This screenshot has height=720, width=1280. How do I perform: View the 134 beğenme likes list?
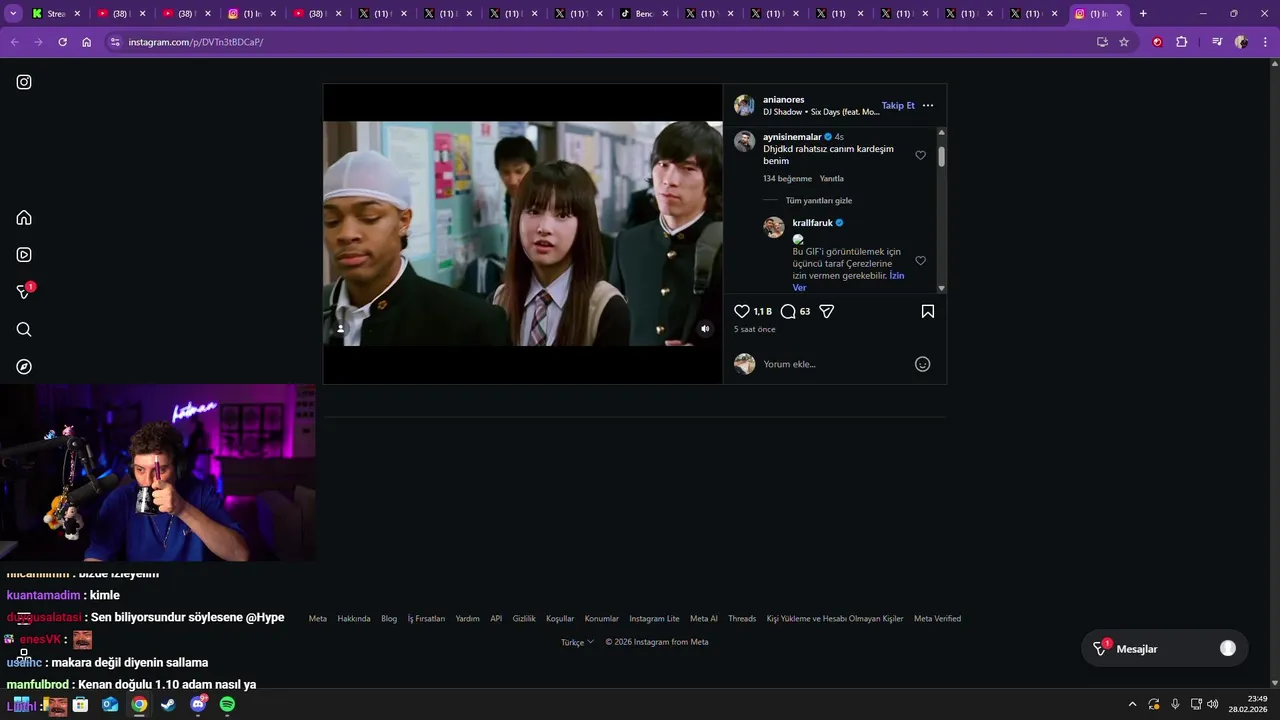coord(787,179)
